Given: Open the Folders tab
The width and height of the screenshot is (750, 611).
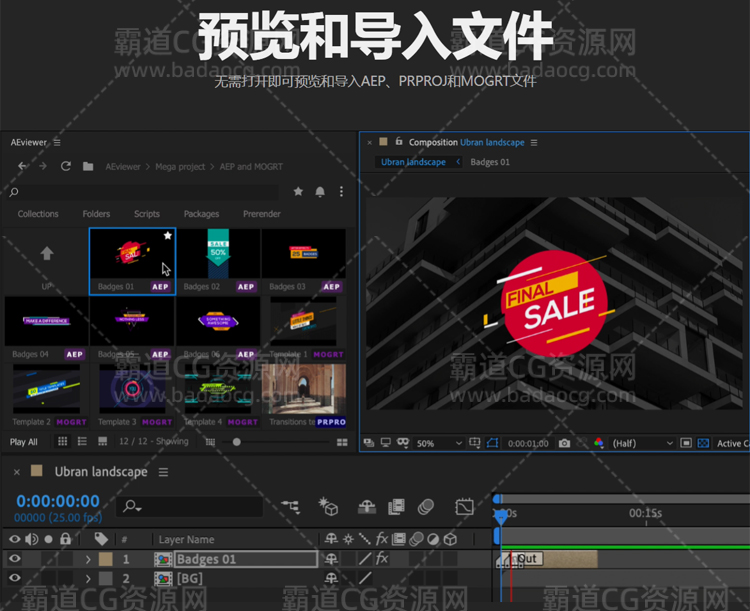Looking at the screenshot, I should coord(96,214).
